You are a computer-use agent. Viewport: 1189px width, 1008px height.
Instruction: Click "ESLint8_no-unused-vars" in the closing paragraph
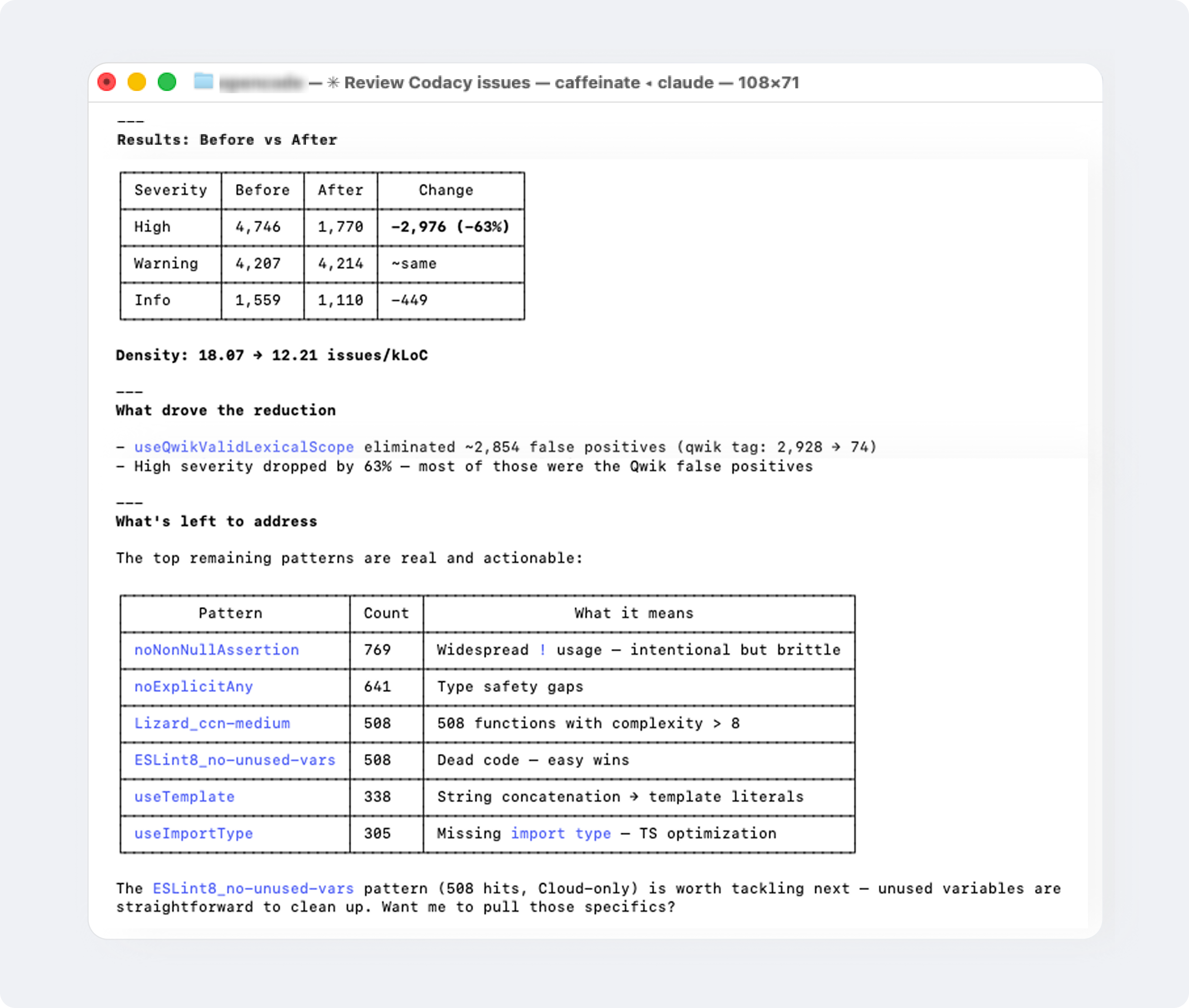tap(253, 889)
